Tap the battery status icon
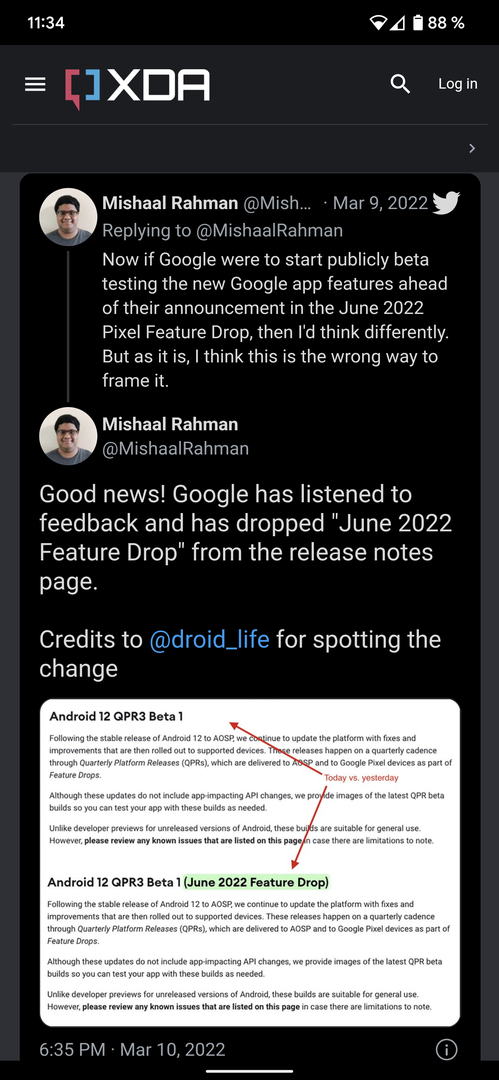Image resolution: width=499 pixels, height=1080 pixels. point(418,23)
